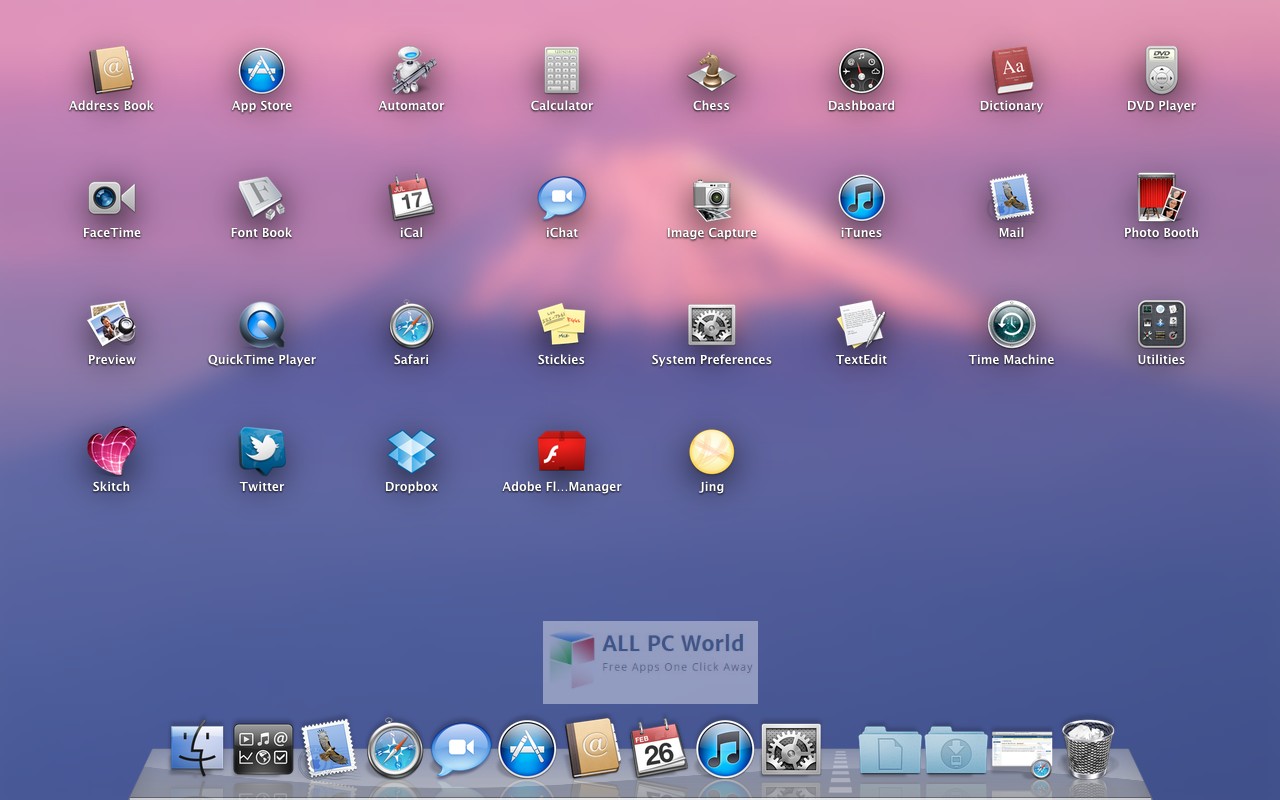1280x800 pixels.
Task: Open the Chess app
Action: (x=712, y=71)
